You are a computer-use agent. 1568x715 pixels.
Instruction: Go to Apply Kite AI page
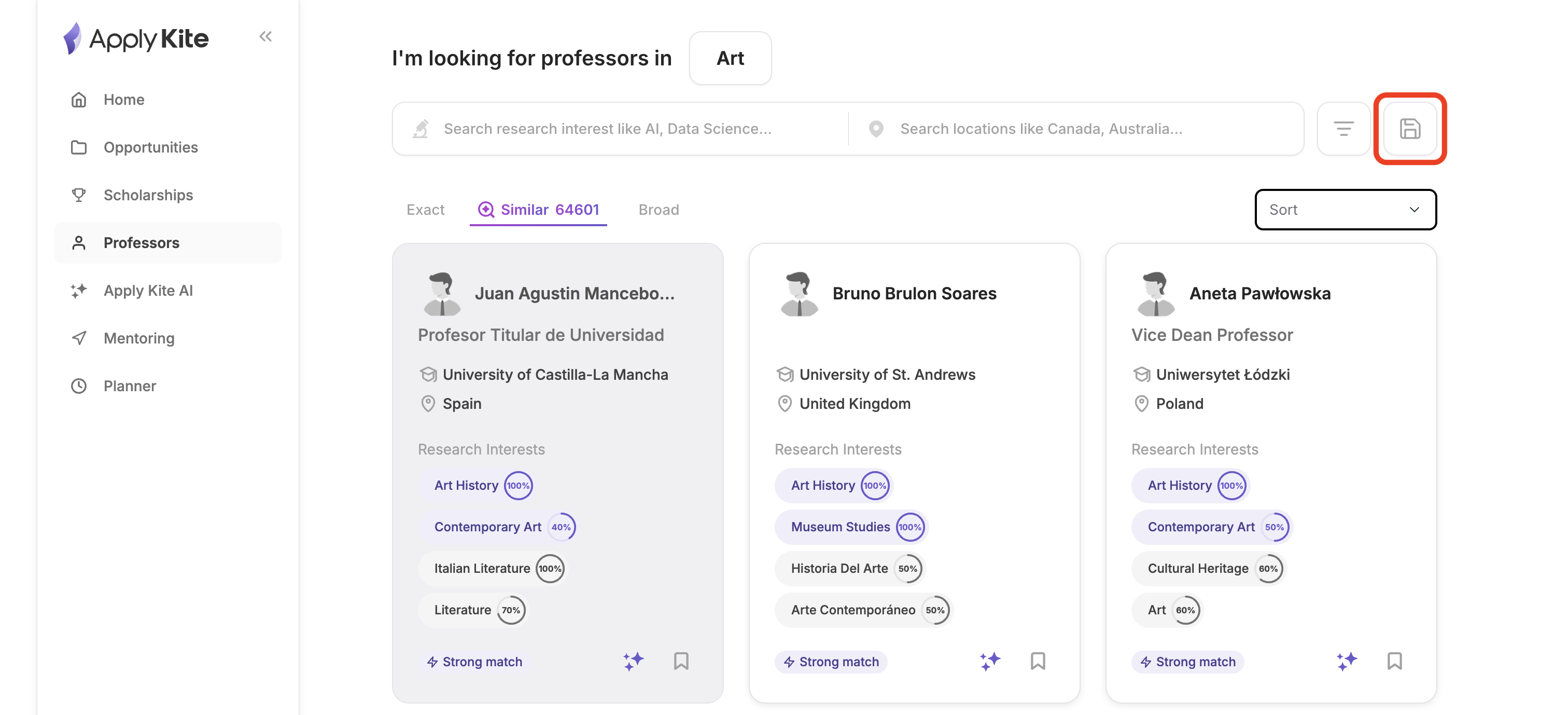148,291
